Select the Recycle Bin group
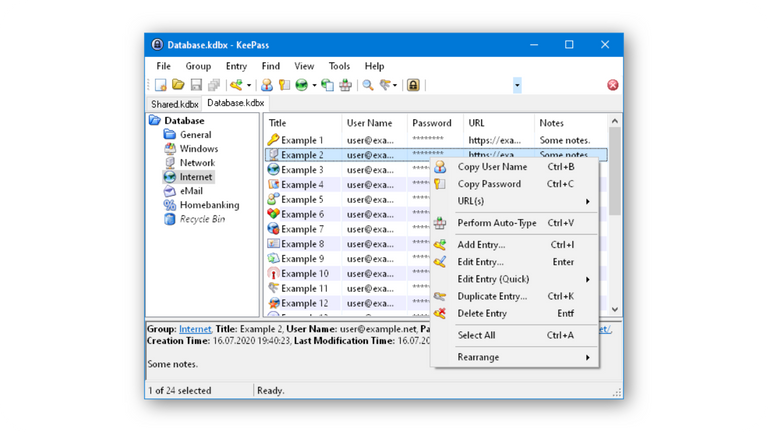 pyautogui.click(x=202, y=219)
